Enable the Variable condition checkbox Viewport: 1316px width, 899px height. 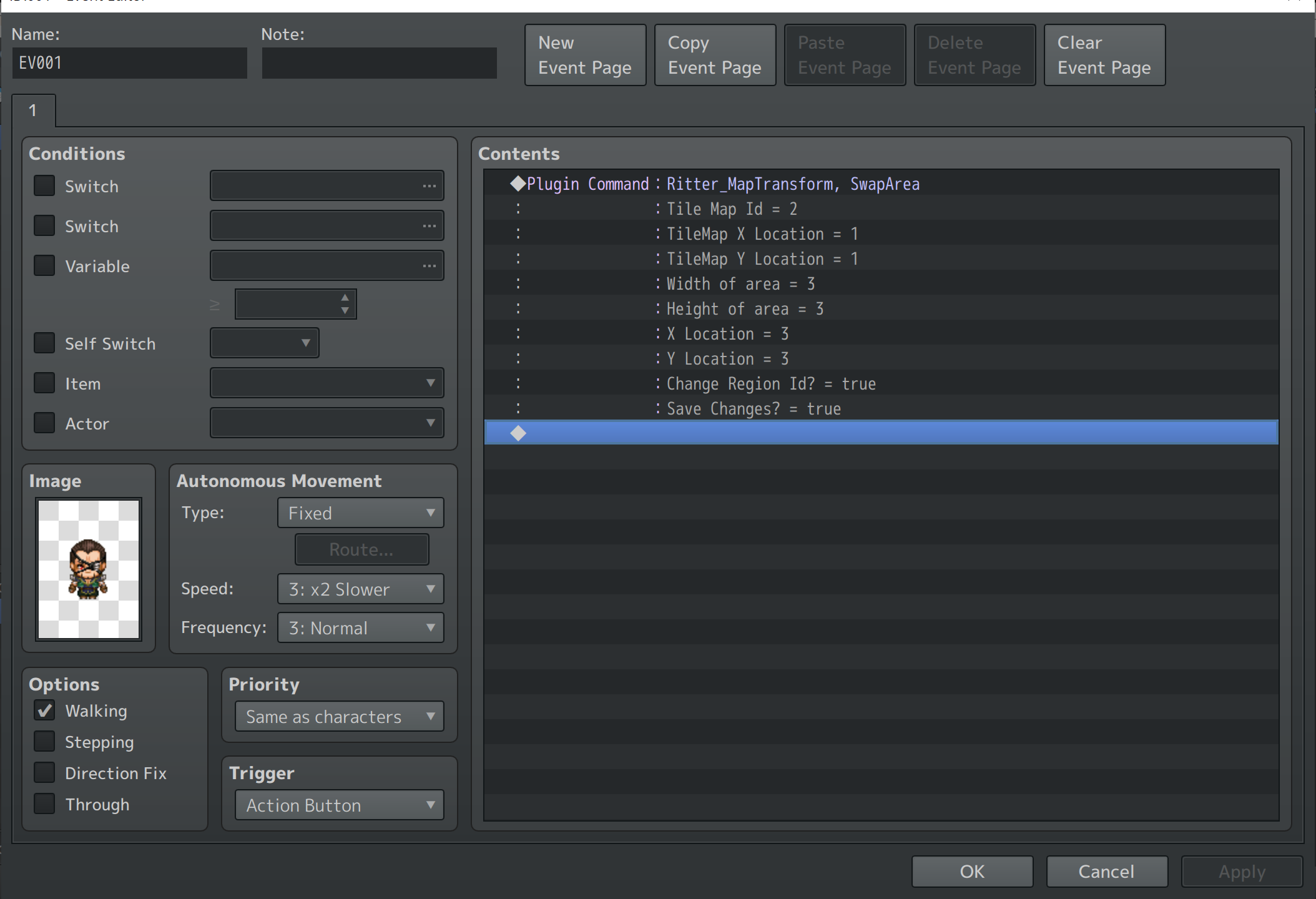(x=44, y=266)
